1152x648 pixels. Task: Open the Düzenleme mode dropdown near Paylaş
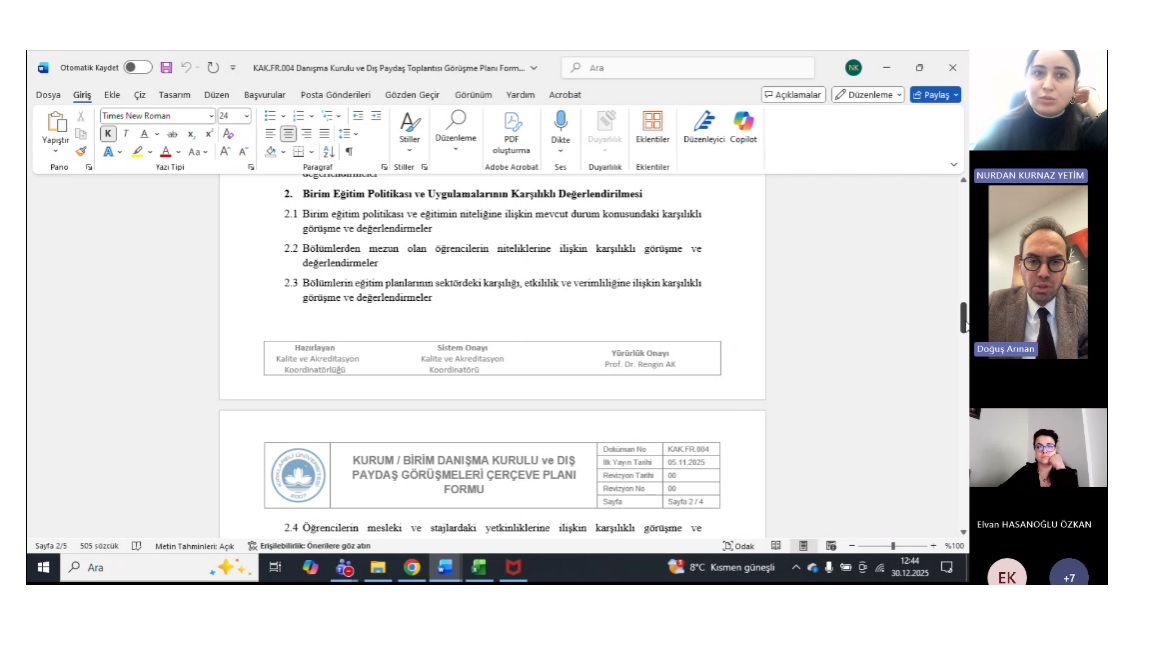pos(867,95)
